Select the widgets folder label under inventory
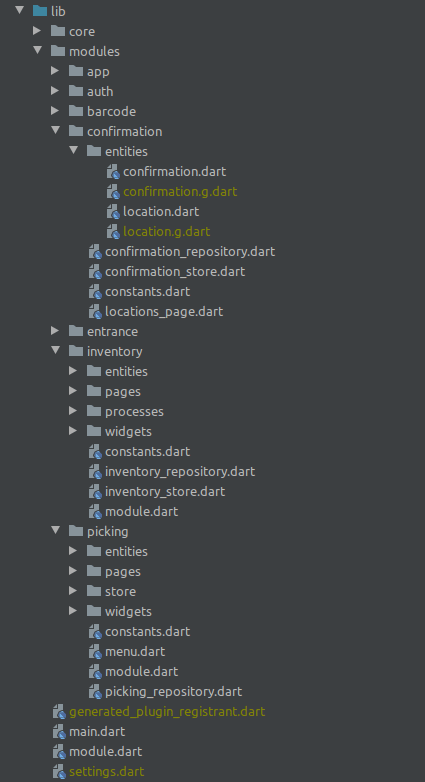This screenshot has height=782, width=425. pyautogui.click(x=128, y=431)
